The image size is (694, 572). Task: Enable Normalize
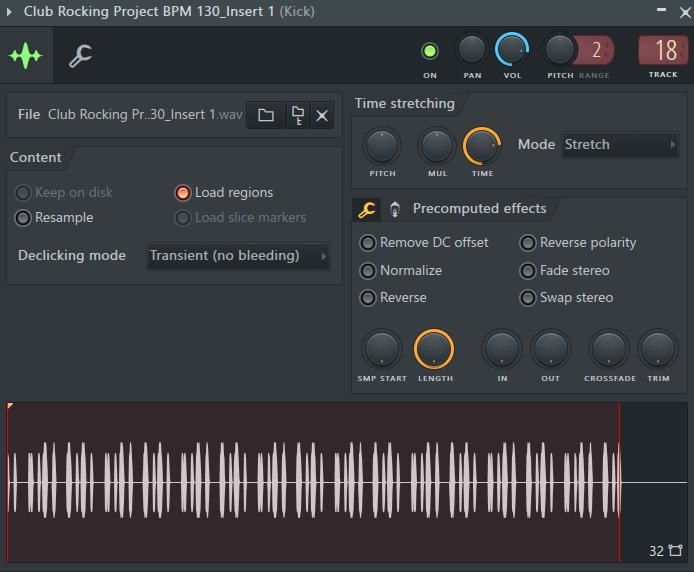[x=401, y=271]
